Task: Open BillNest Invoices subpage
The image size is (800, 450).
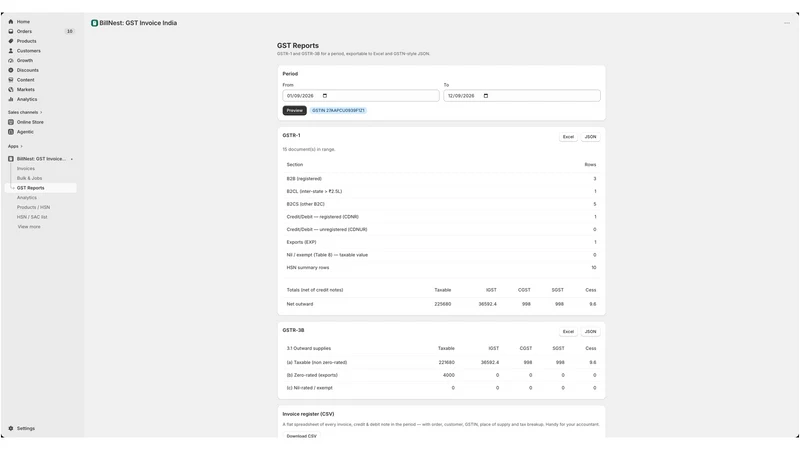Action: (x=26, y=168)
